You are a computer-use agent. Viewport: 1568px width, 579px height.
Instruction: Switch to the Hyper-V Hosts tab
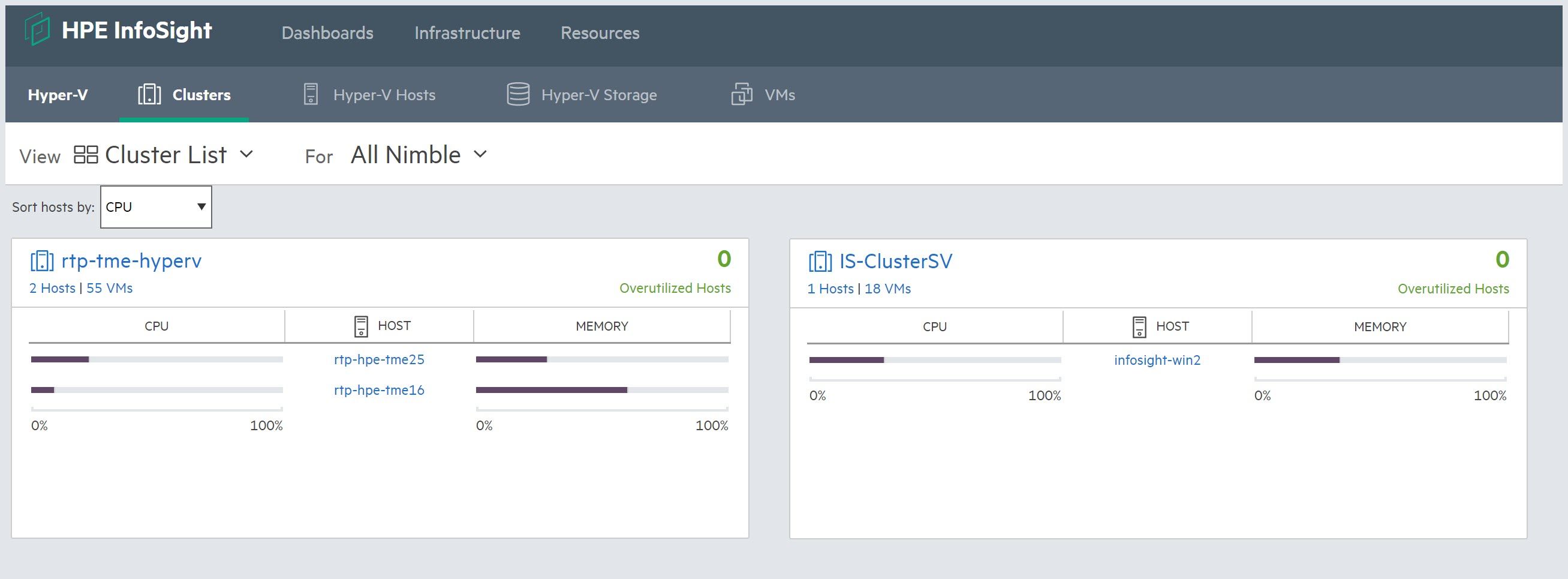coord(369,95)
